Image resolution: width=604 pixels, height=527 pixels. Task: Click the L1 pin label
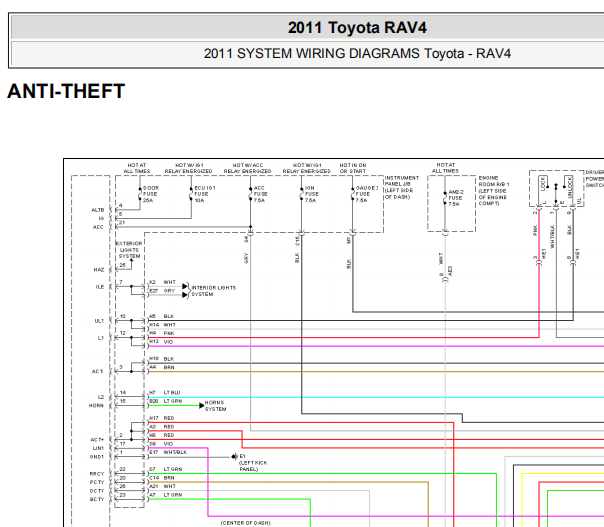pos(101,338)
